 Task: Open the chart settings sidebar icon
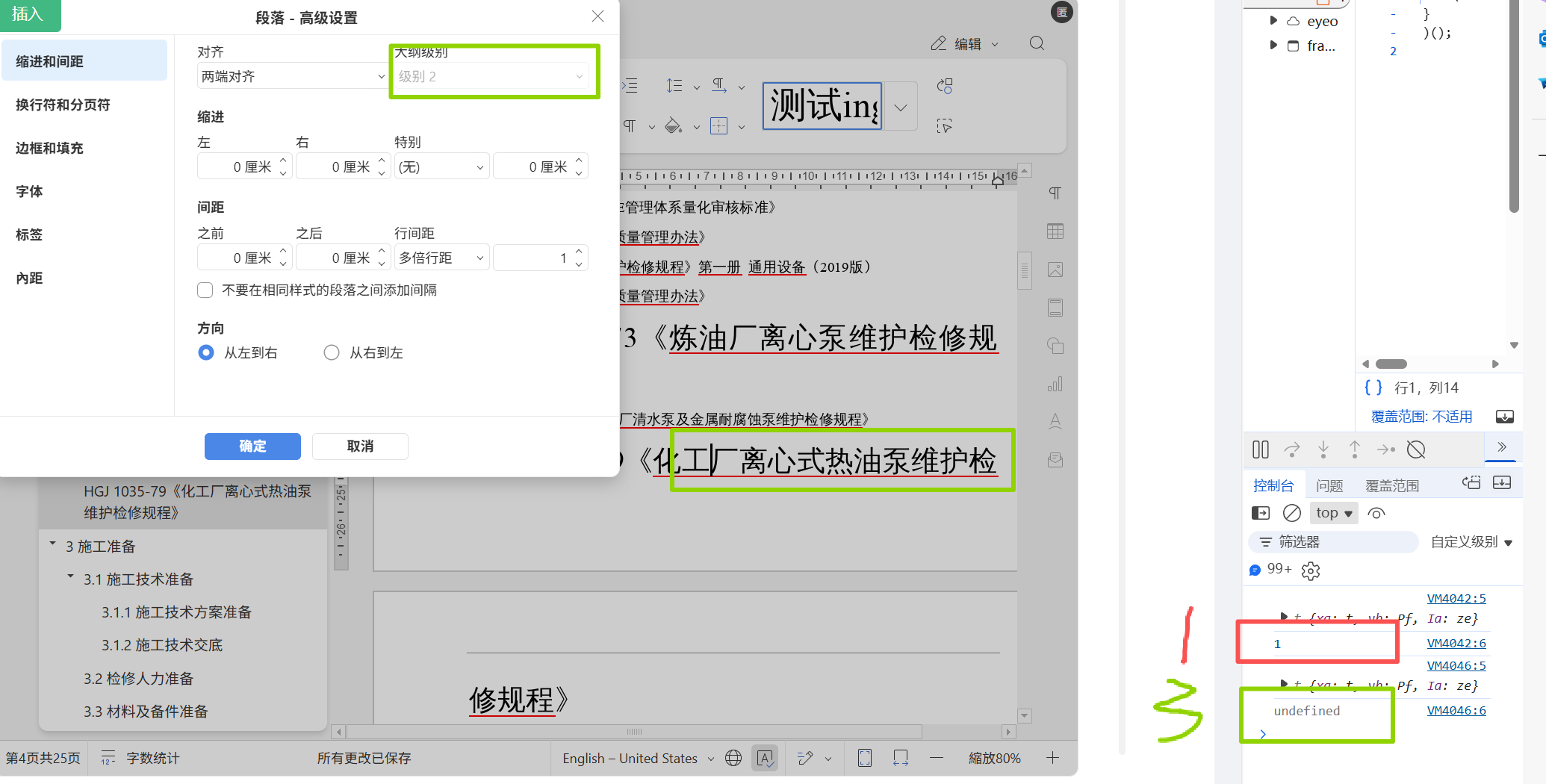click(1055, 385)
